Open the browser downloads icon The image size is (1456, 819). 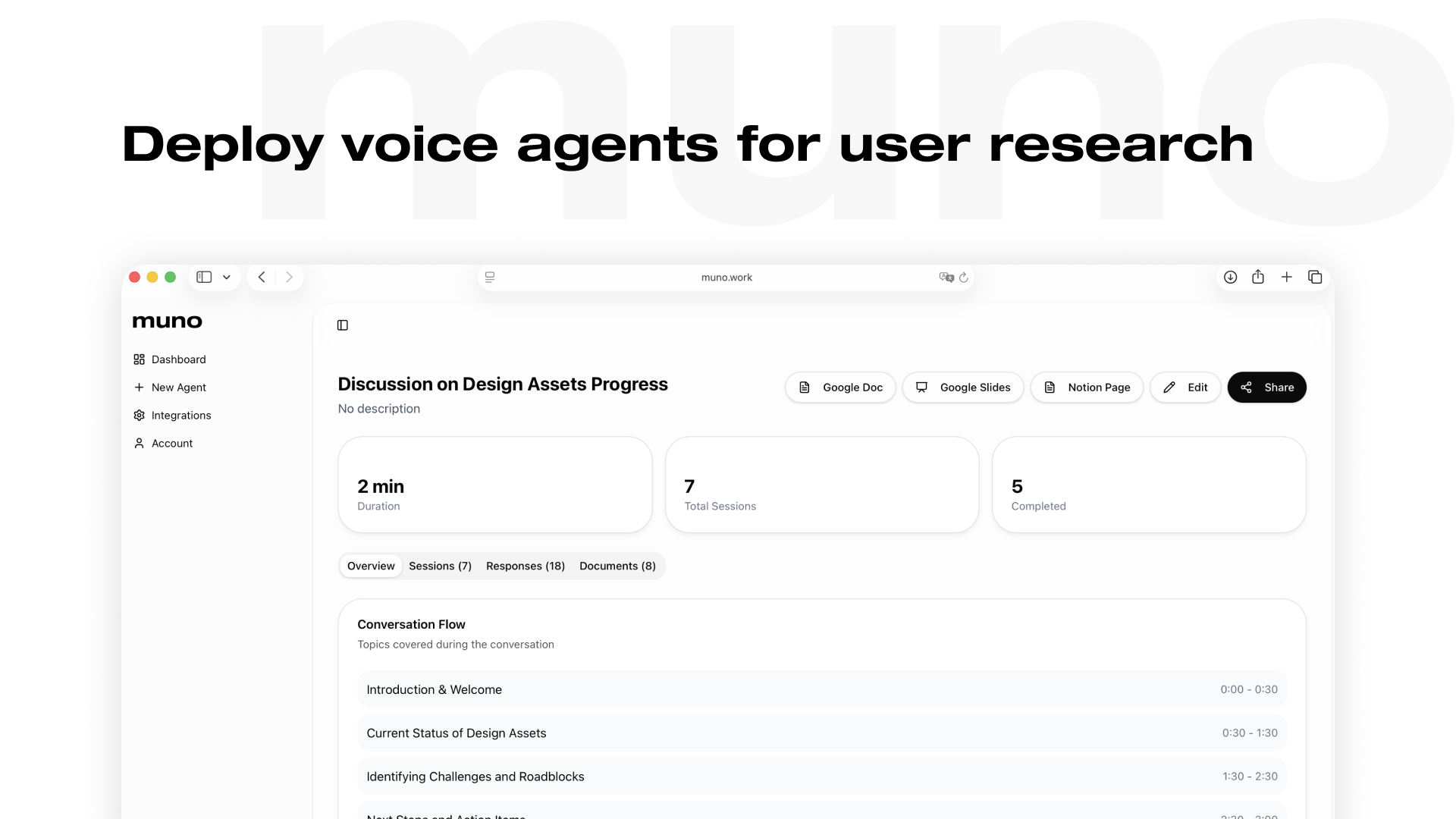click(1230, 278)
